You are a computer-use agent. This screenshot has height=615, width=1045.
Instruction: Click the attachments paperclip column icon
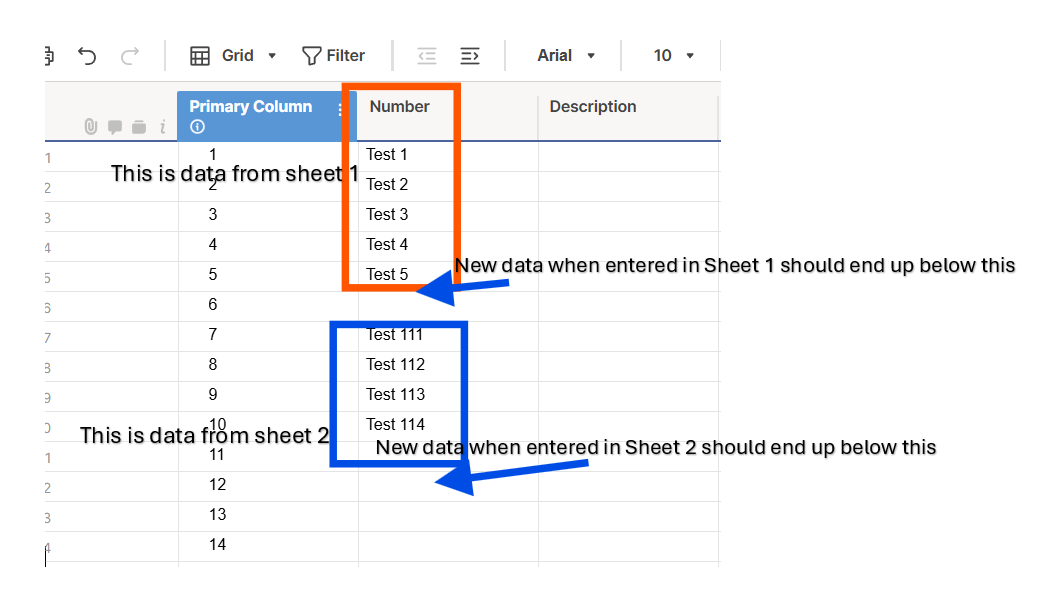tap(91, 127)
